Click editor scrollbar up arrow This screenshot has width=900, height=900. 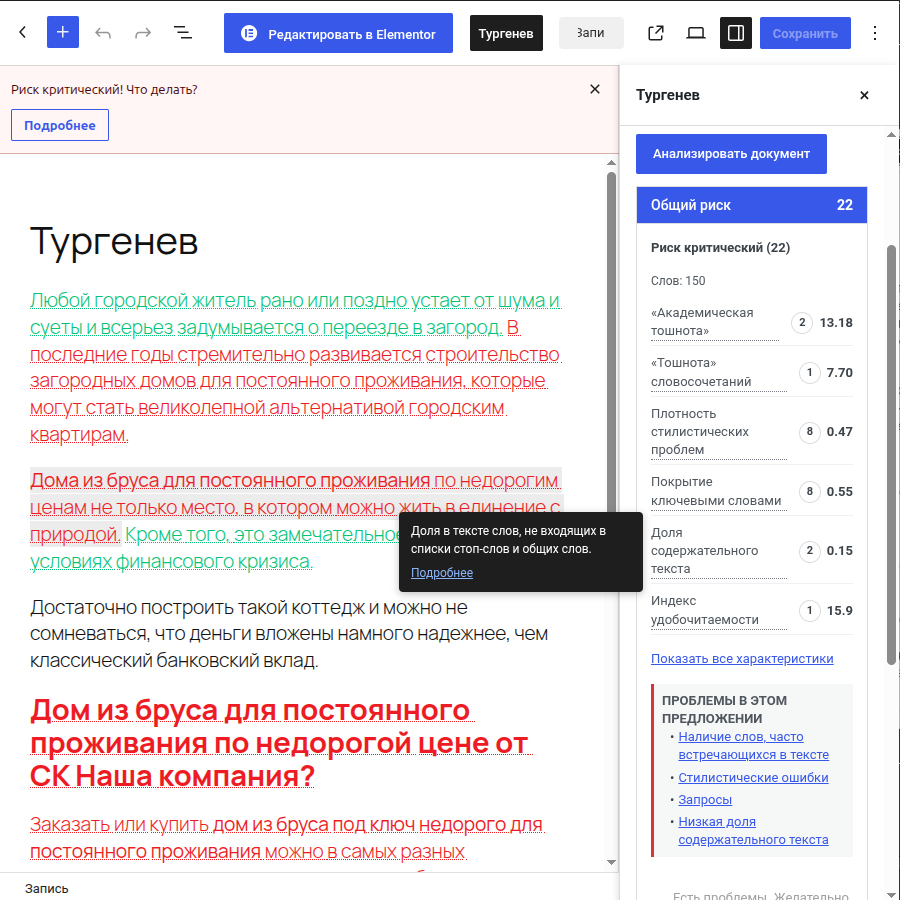[611, 163]
